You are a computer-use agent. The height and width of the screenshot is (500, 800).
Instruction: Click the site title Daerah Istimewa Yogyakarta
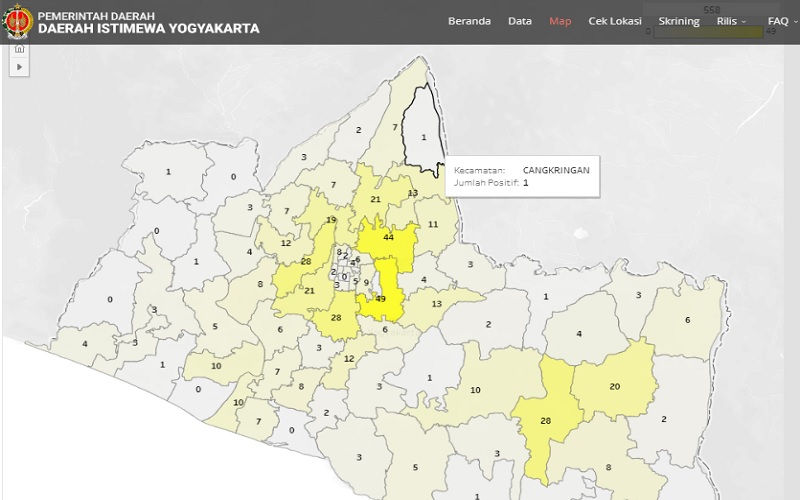click(148, 29)
